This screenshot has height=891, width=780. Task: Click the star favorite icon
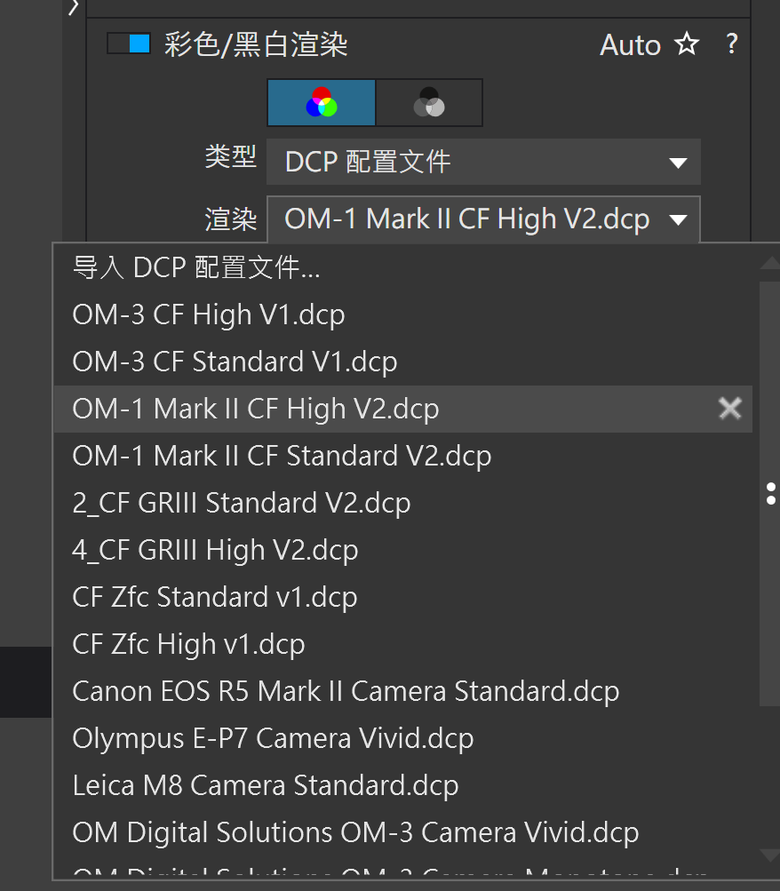tap(687, 44)
